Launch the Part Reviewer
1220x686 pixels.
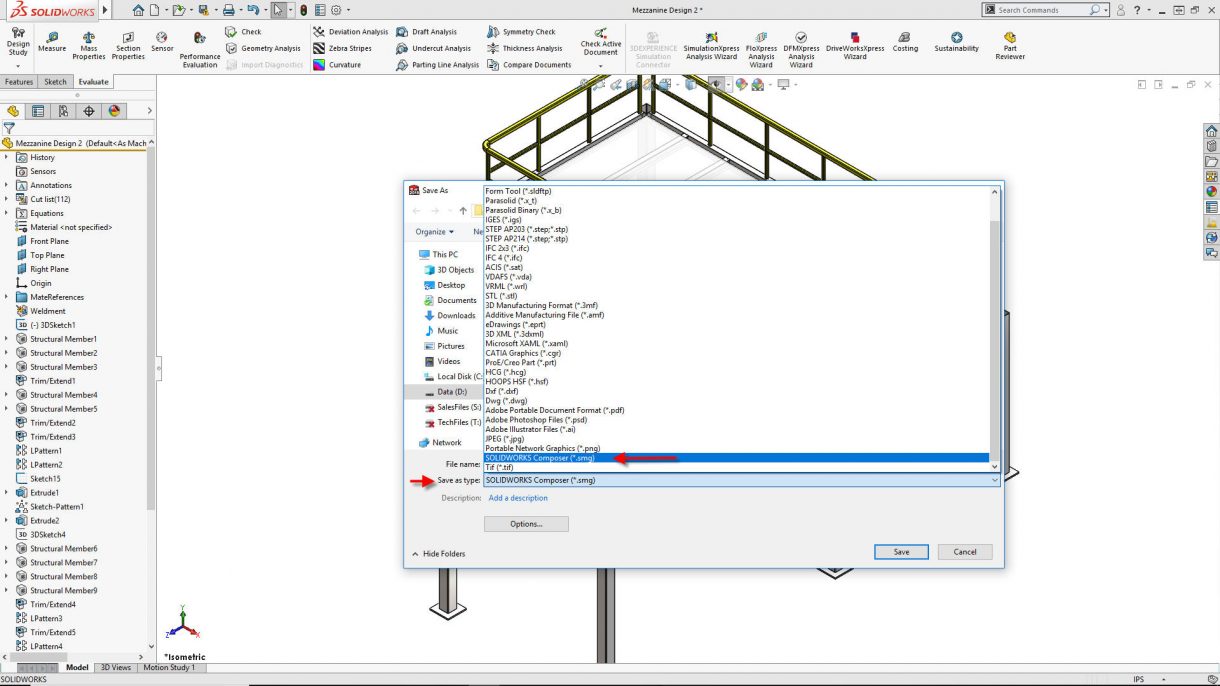click(1010, 45)
